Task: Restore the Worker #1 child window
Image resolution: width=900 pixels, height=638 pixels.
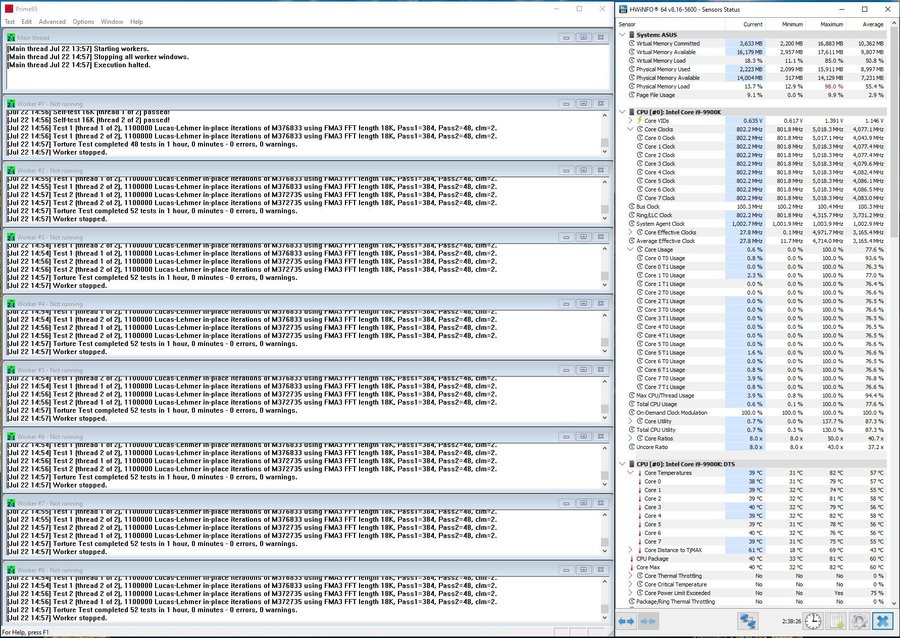Action: pyautogui.click(x=583, y=104)
